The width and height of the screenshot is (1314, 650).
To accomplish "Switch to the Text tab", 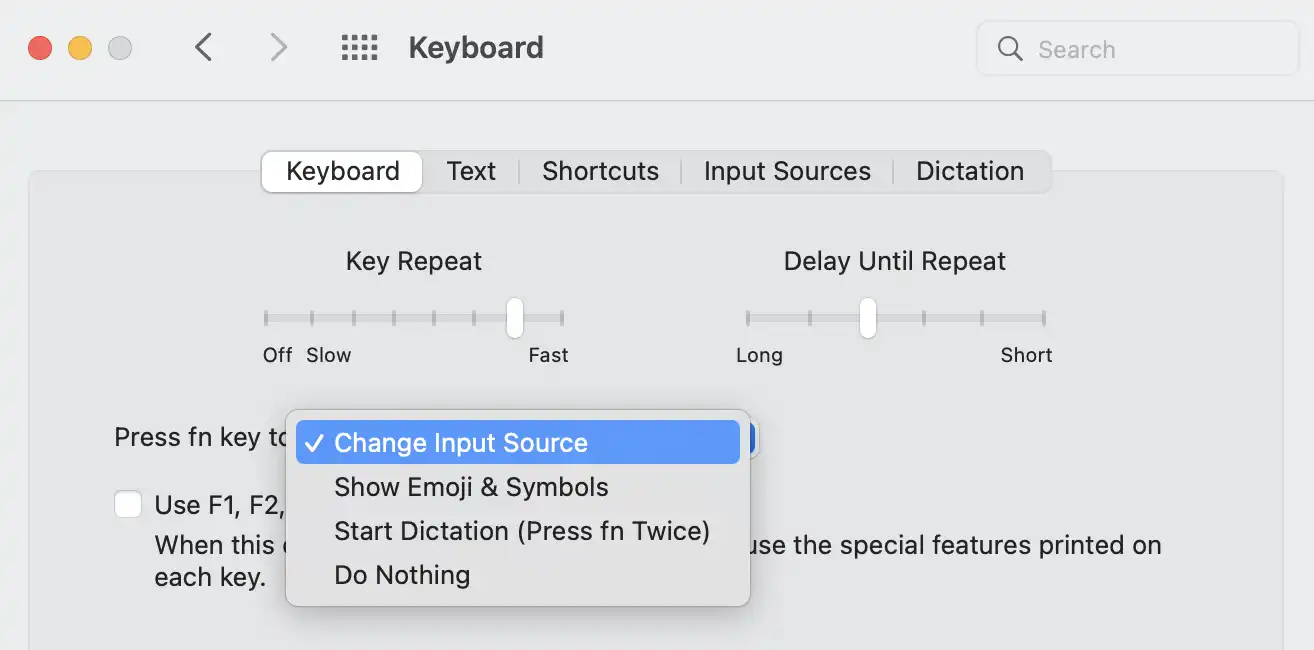I will (471, 171).
